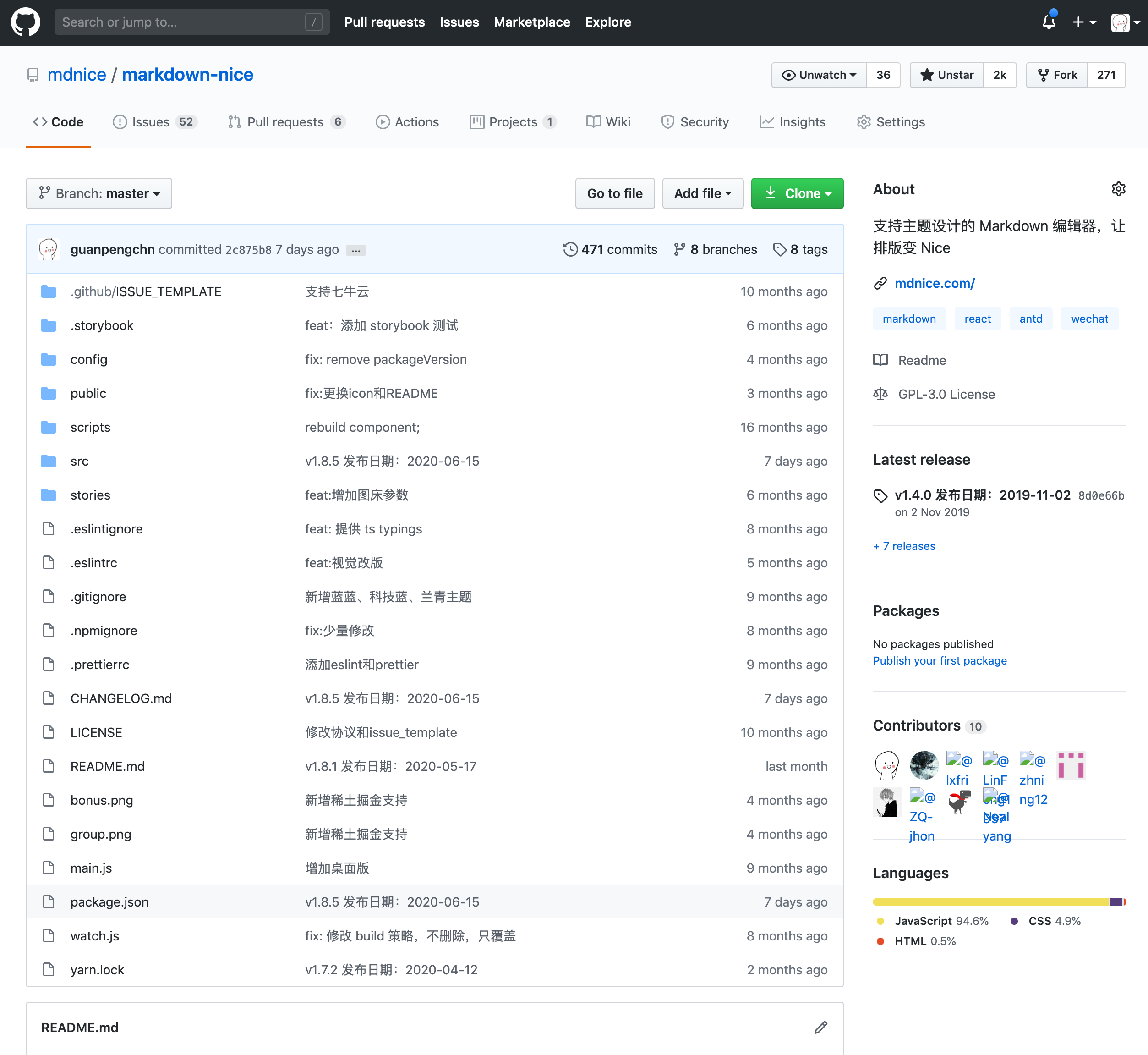Unstar the repository
The image size is (1148, 1055).
pyautogui.click(x=946, y=75)
